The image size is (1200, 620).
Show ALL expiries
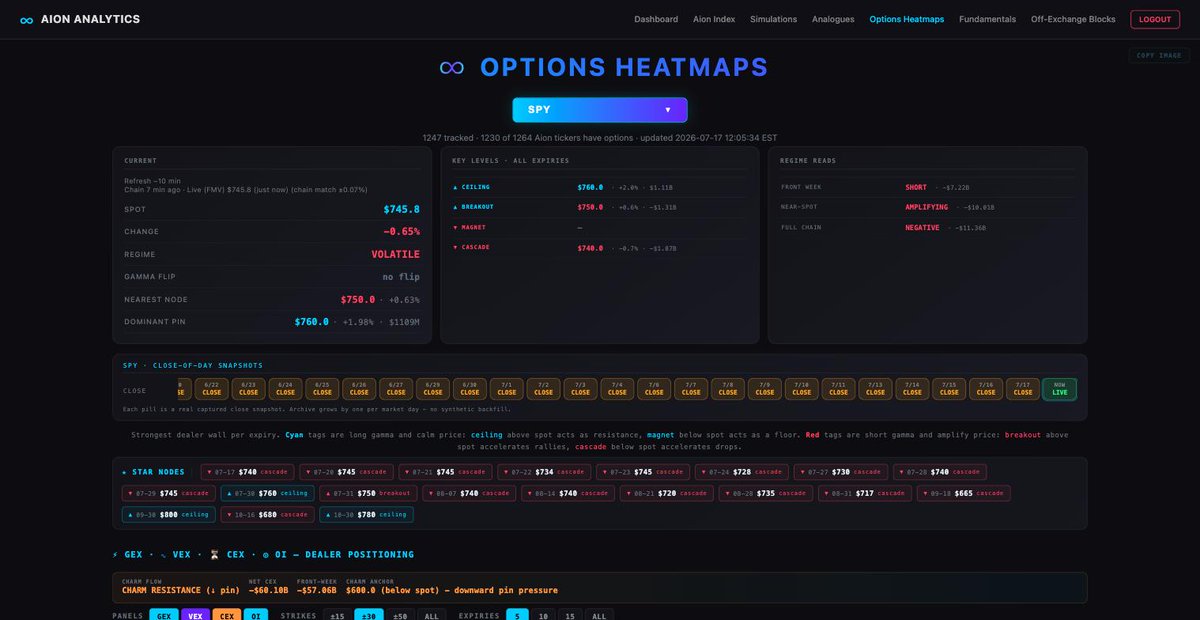coord(599,616)
